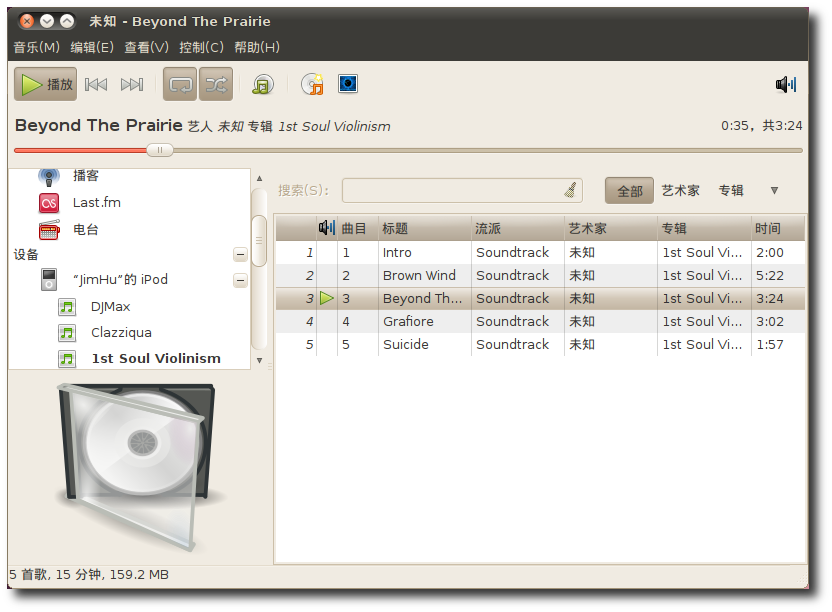Select the 专辑 search filter
This screenshot has width=832, height=612.
[x=731, y=191]
